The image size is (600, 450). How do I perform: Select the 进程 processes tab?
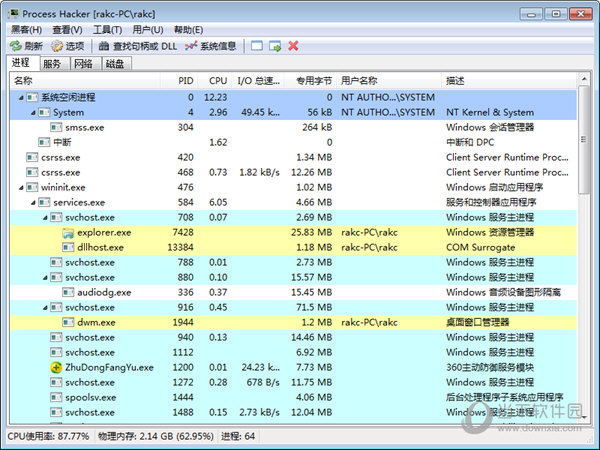(x=23, y=62)
